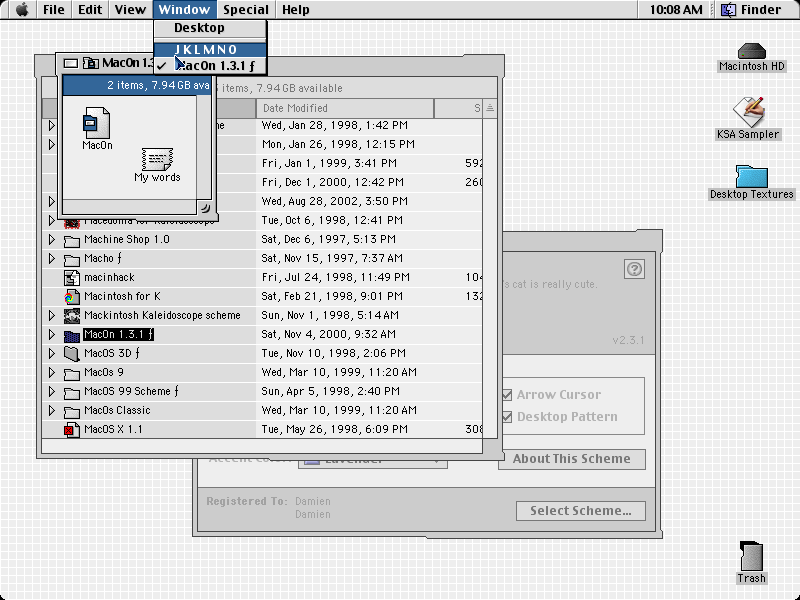Expand the MacOs 9 folder
The image size is (800, 600).
coord(52,372)
